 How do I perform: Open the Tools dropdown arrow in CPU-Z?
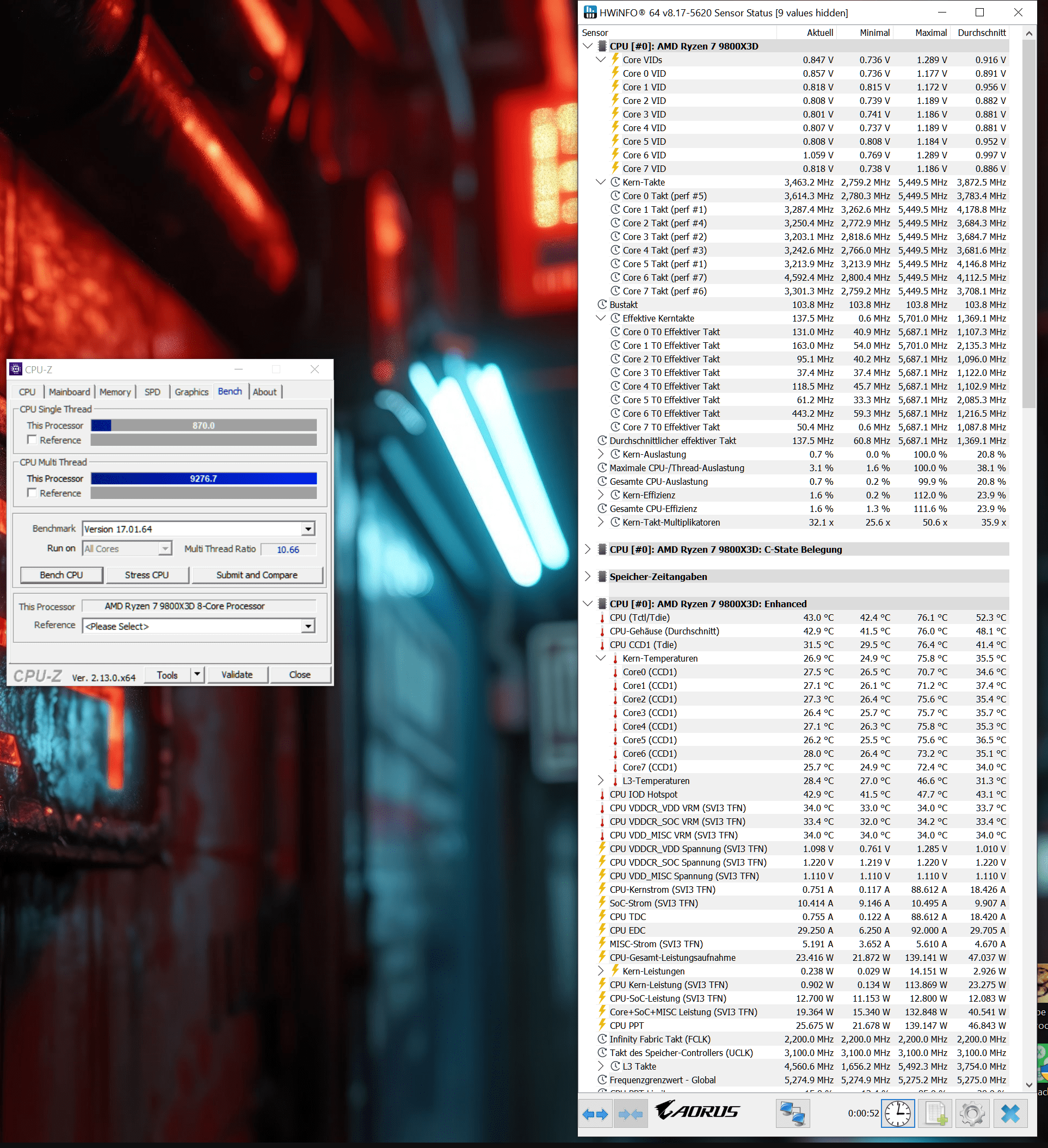(x=197, y=675)
